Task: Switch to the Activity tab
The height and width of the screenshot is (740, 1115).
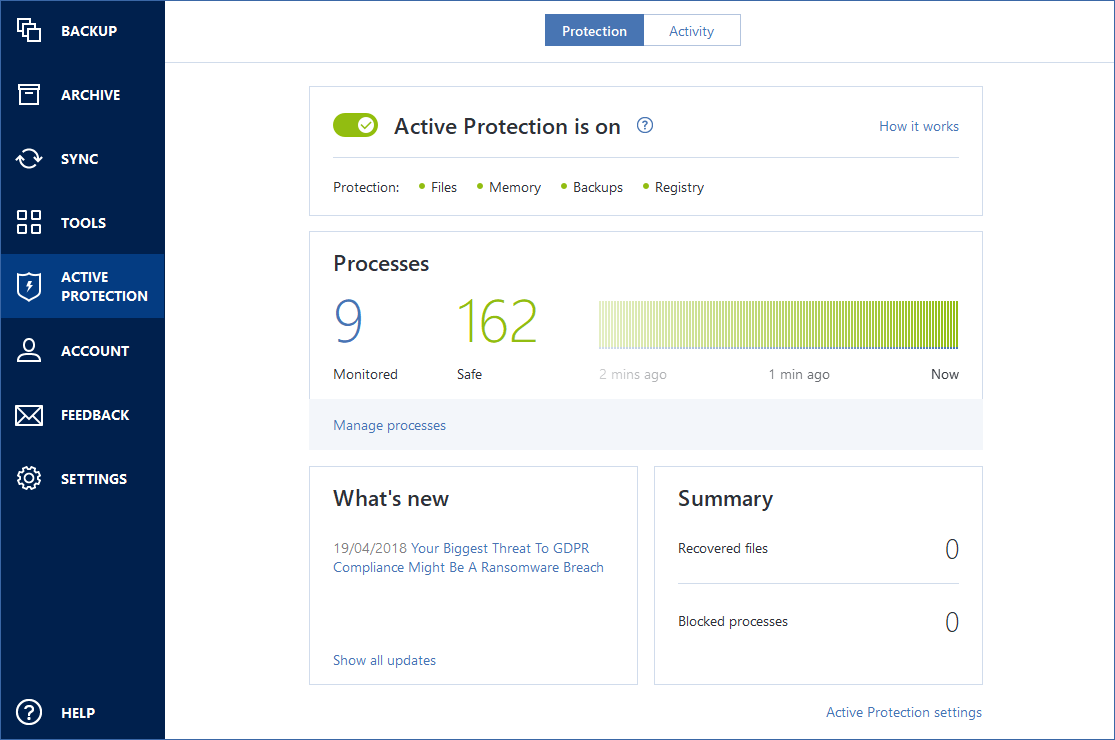Action: tap(691, 31)
